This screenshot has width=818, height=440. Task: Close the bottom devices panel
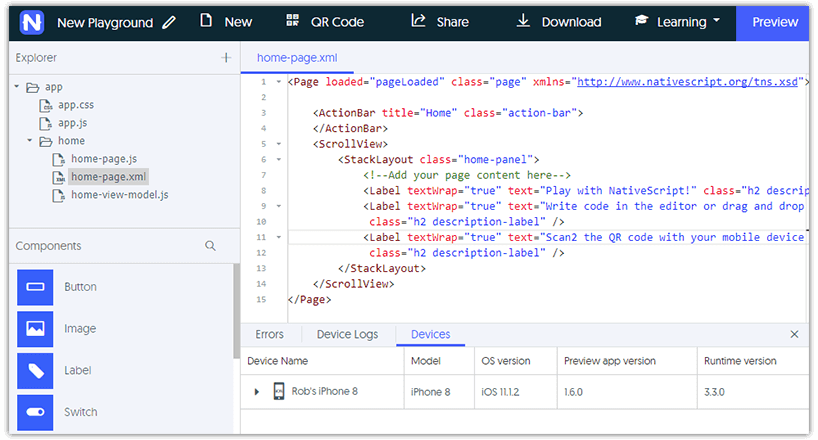[x=794, y=334]
